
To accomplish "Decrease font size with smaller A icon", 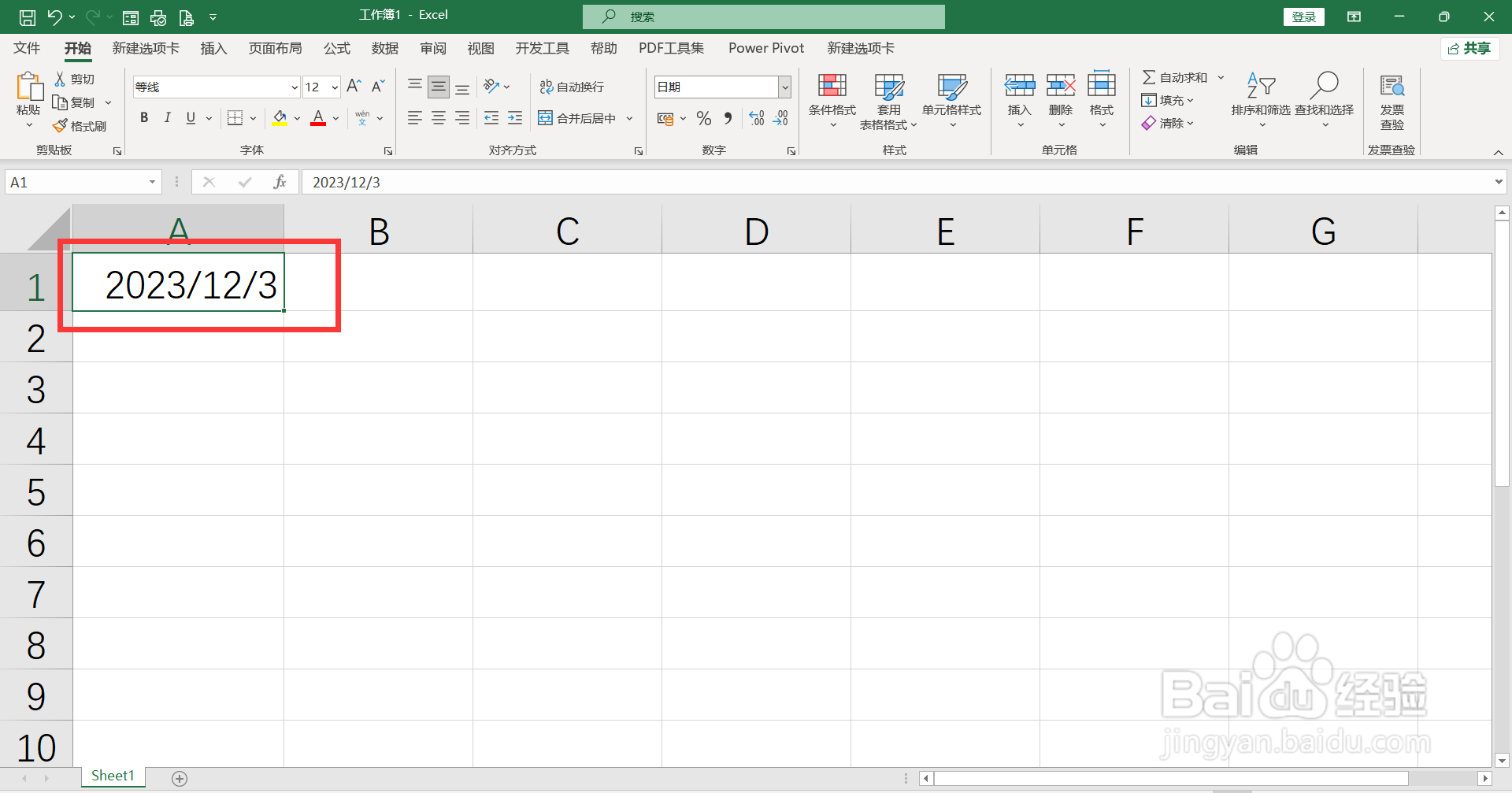I will click(378, 86).
